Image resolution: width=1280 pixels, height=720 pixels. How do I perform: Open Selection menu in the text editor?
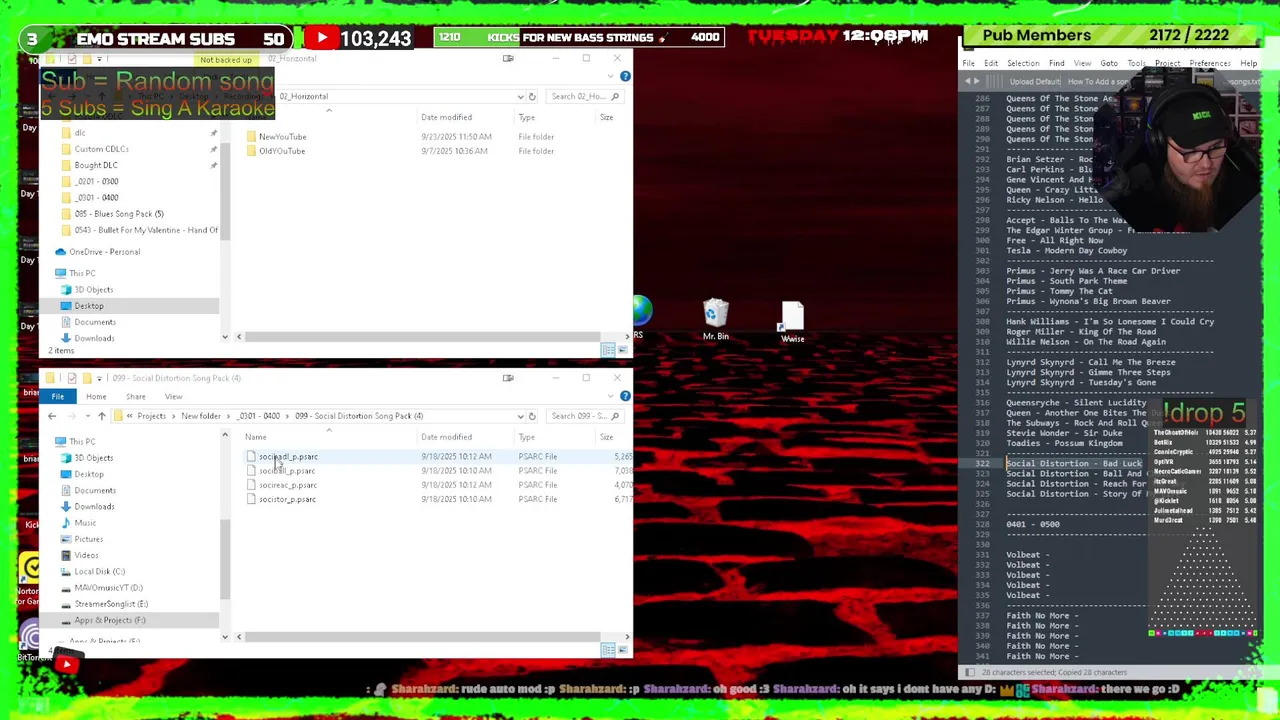point(1023,63)
